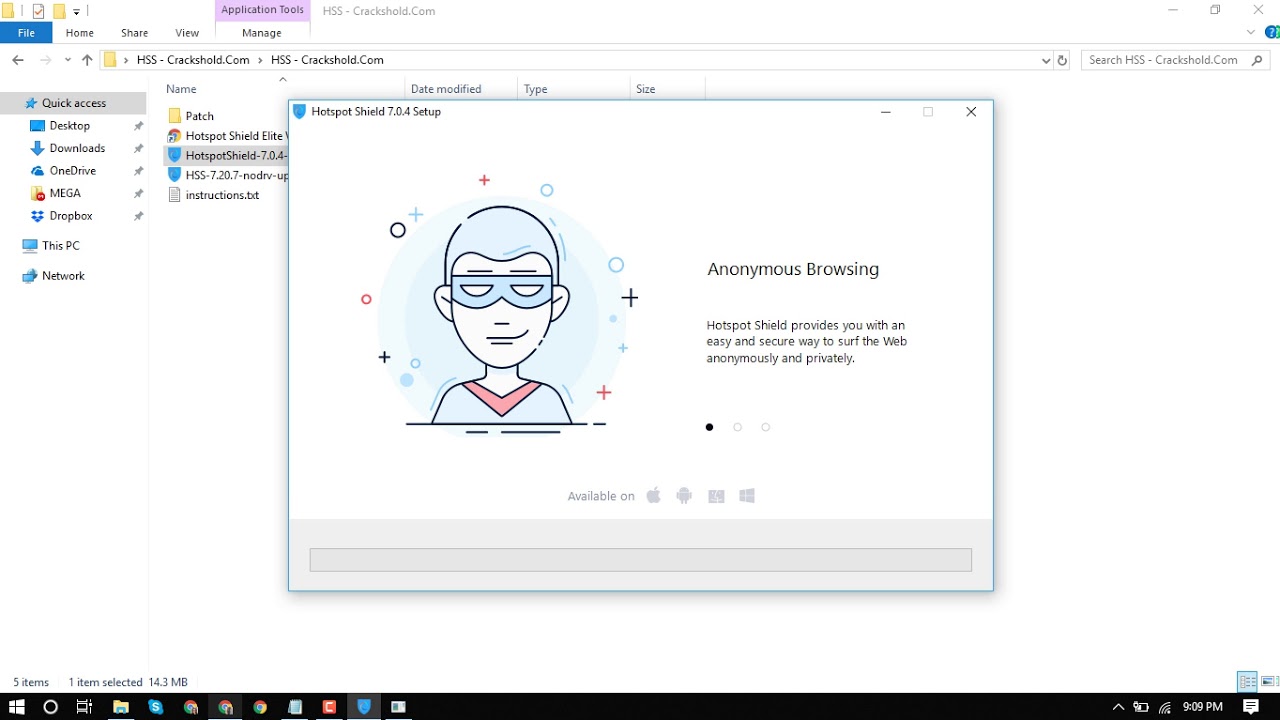Open Wi-Fi network tray icon
Image resolution: width=1280 pixels, height=720 pixels.
point(1165,707)
